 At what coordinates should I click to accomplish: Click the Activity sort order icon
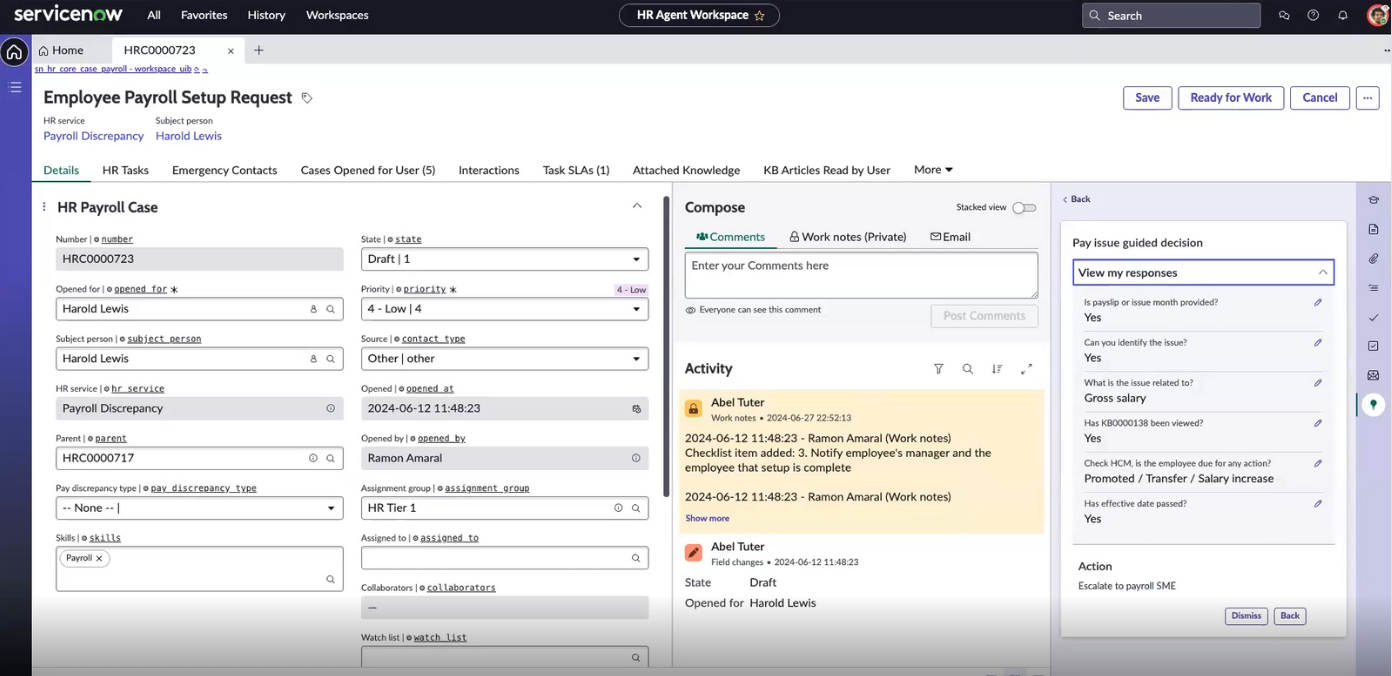pos(997,369)
